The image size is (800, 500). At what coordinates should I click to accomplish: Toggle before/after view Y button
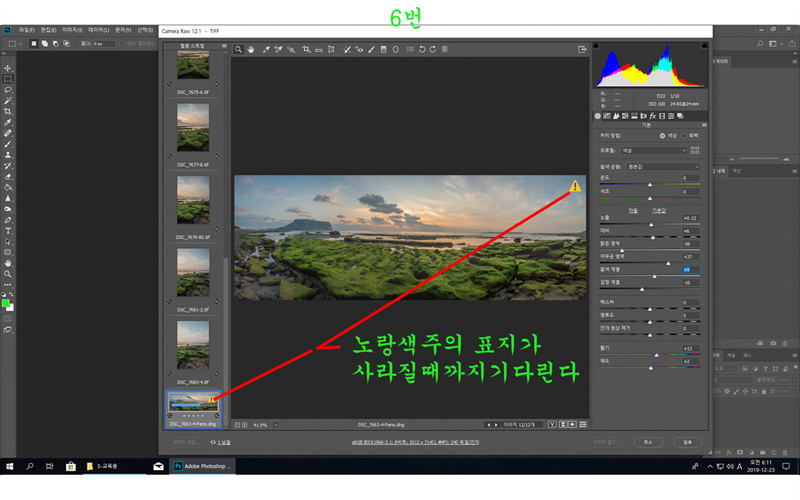tap(552, 424)
